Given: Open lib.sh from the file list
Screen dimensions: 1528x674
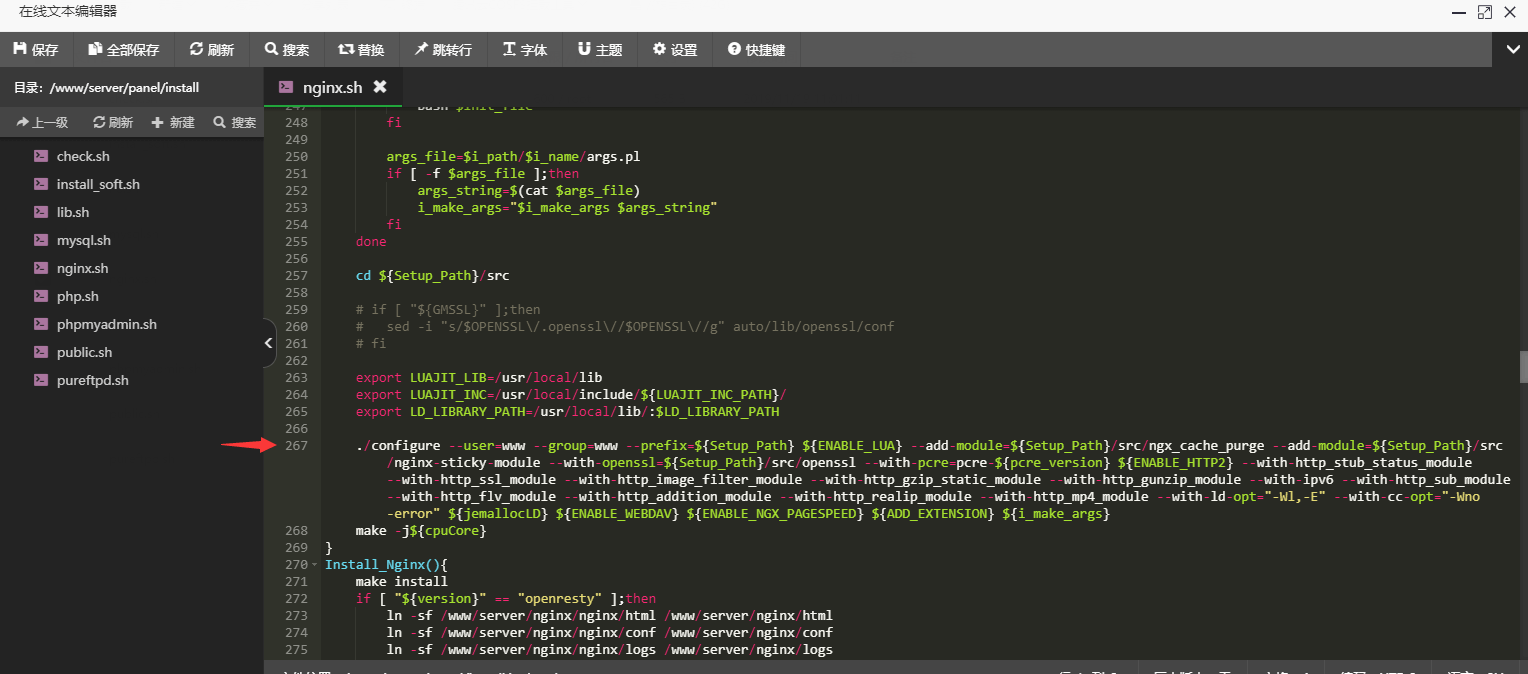Looking at the screenshot, I should (x=73, y=212).
